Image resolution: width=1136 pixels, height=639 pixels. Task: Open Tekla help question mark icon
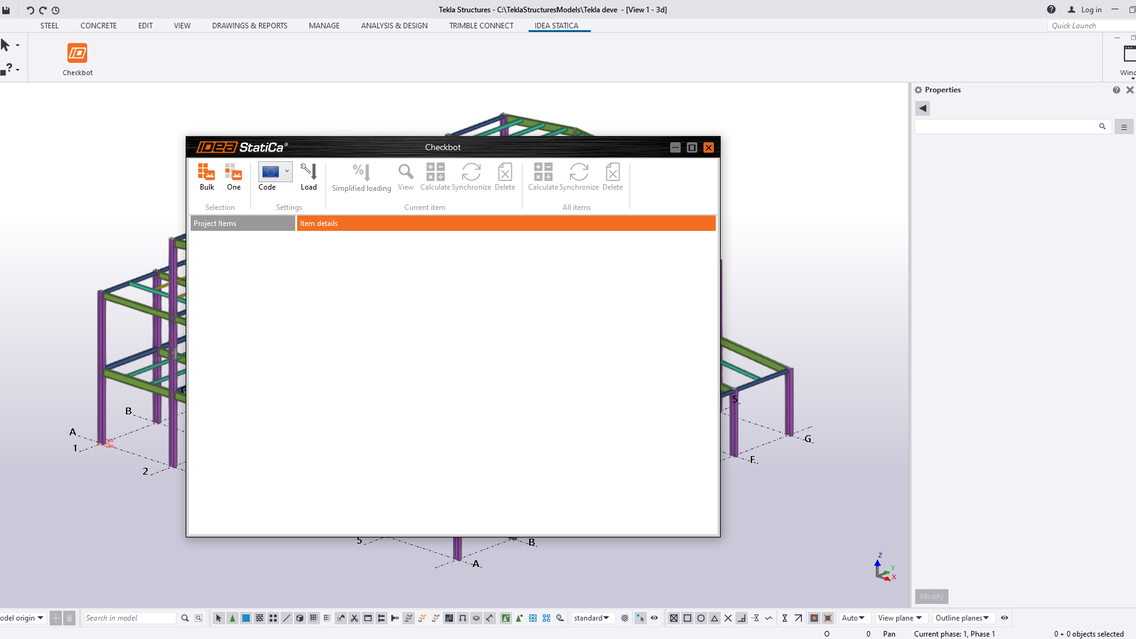(x=1051, y=9)
